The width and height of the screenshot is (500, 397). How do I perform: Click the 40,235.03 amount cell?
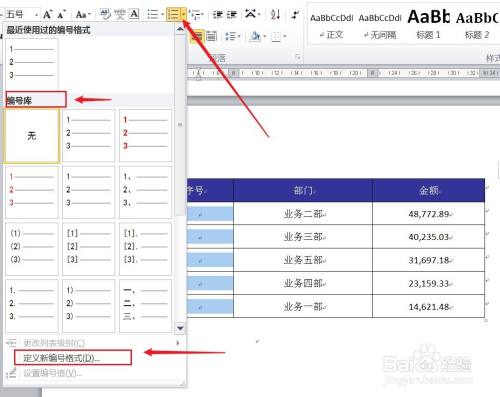pyautogui.click(x=428, y=237)
